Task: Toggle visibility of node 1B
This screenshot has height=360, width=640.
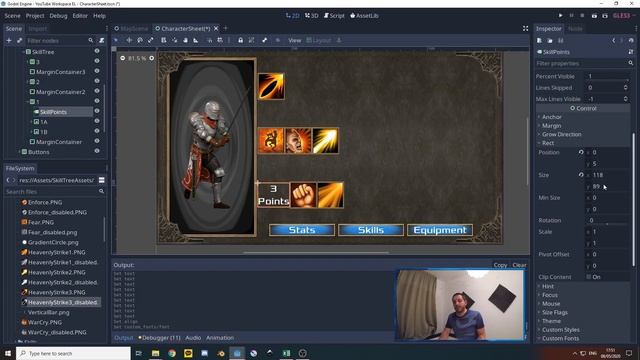Action: 97,131
